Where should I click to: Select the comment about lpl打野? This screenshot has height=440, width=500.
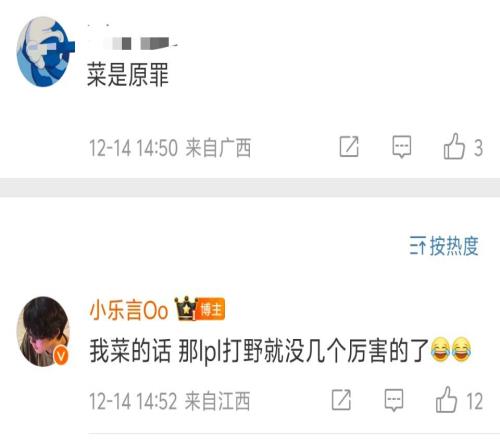(280, 350)
